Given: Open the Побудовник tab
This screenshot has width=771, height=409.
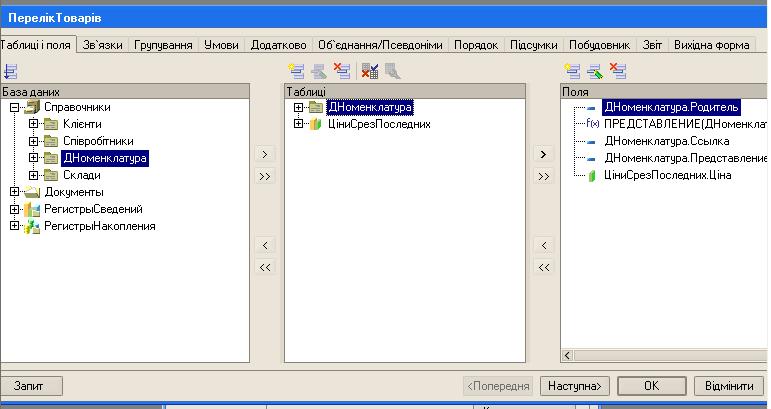Looking at the screenshot, I should tap(599, 45).
